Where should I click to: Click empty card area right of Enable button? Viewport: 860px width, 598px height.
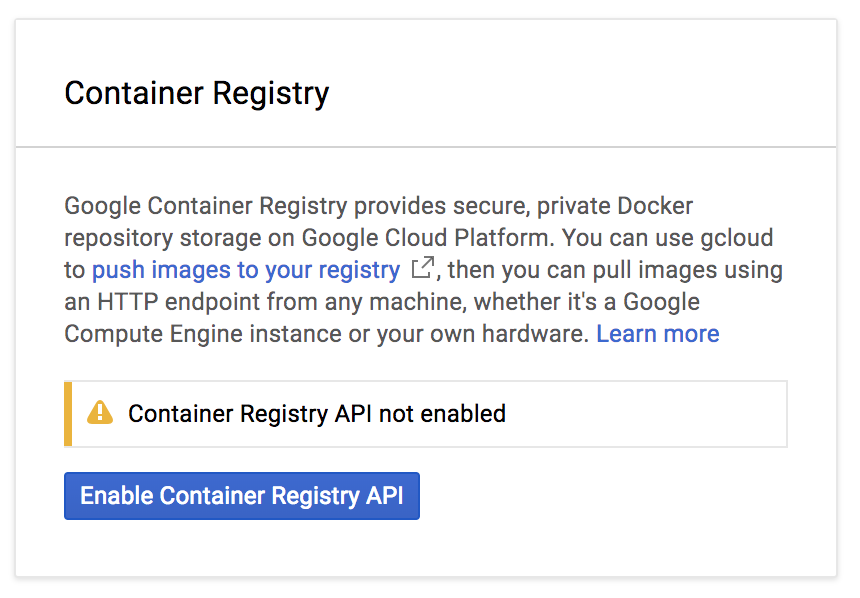[620, 496]
